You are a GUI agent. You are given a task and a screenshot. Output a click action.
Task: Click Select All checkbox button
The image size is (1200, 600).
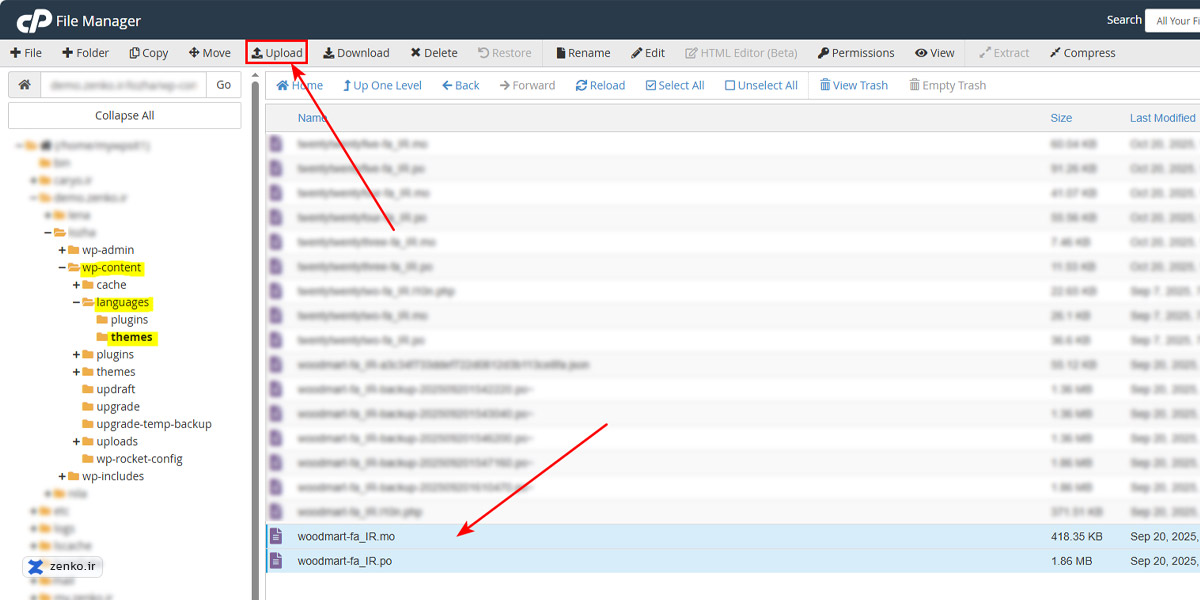point(674,85)
